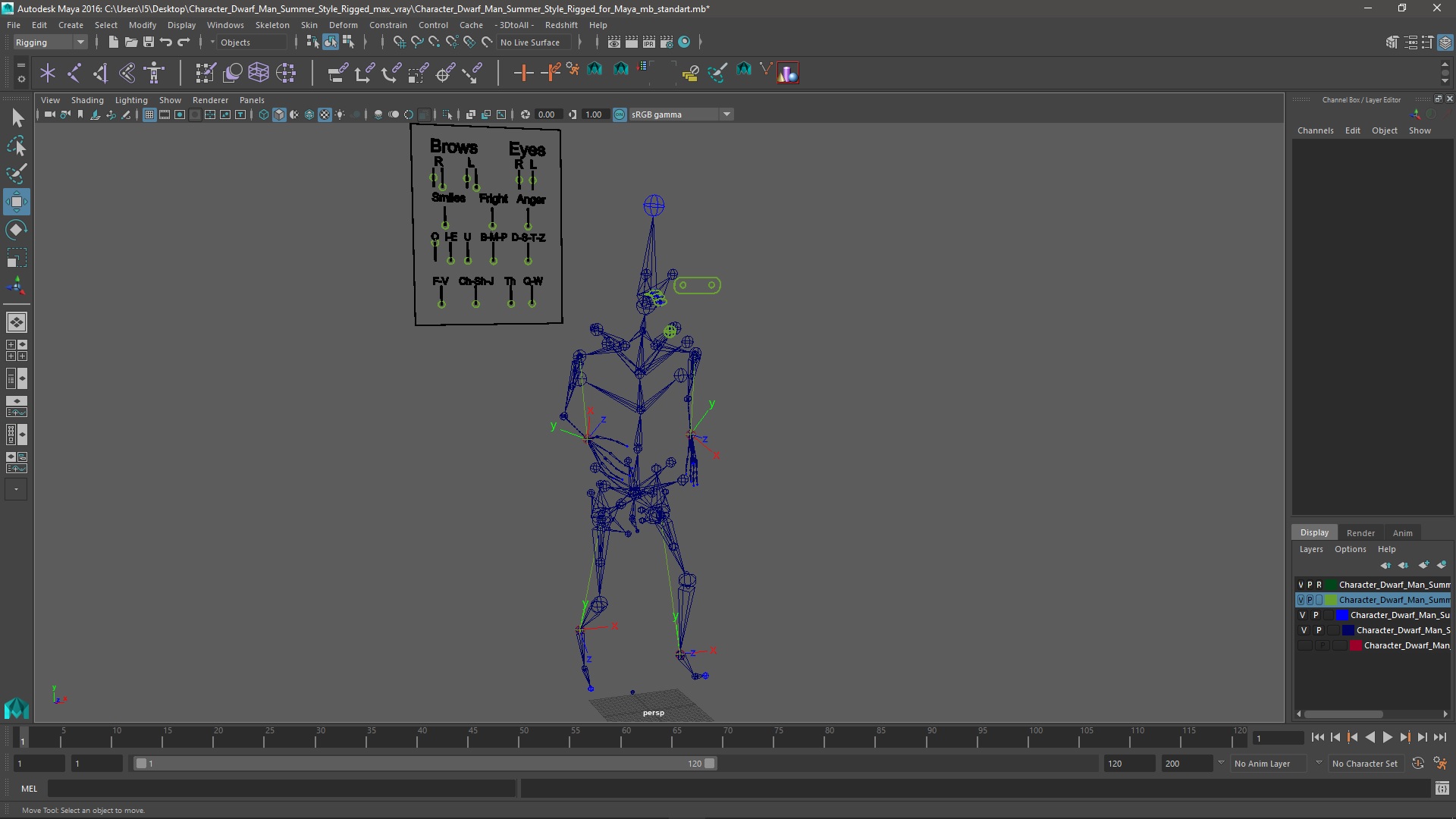The height and width of the screenshot is (819, 1456).
Task: Open the viewport Panels menu
Action: [252, 100]
